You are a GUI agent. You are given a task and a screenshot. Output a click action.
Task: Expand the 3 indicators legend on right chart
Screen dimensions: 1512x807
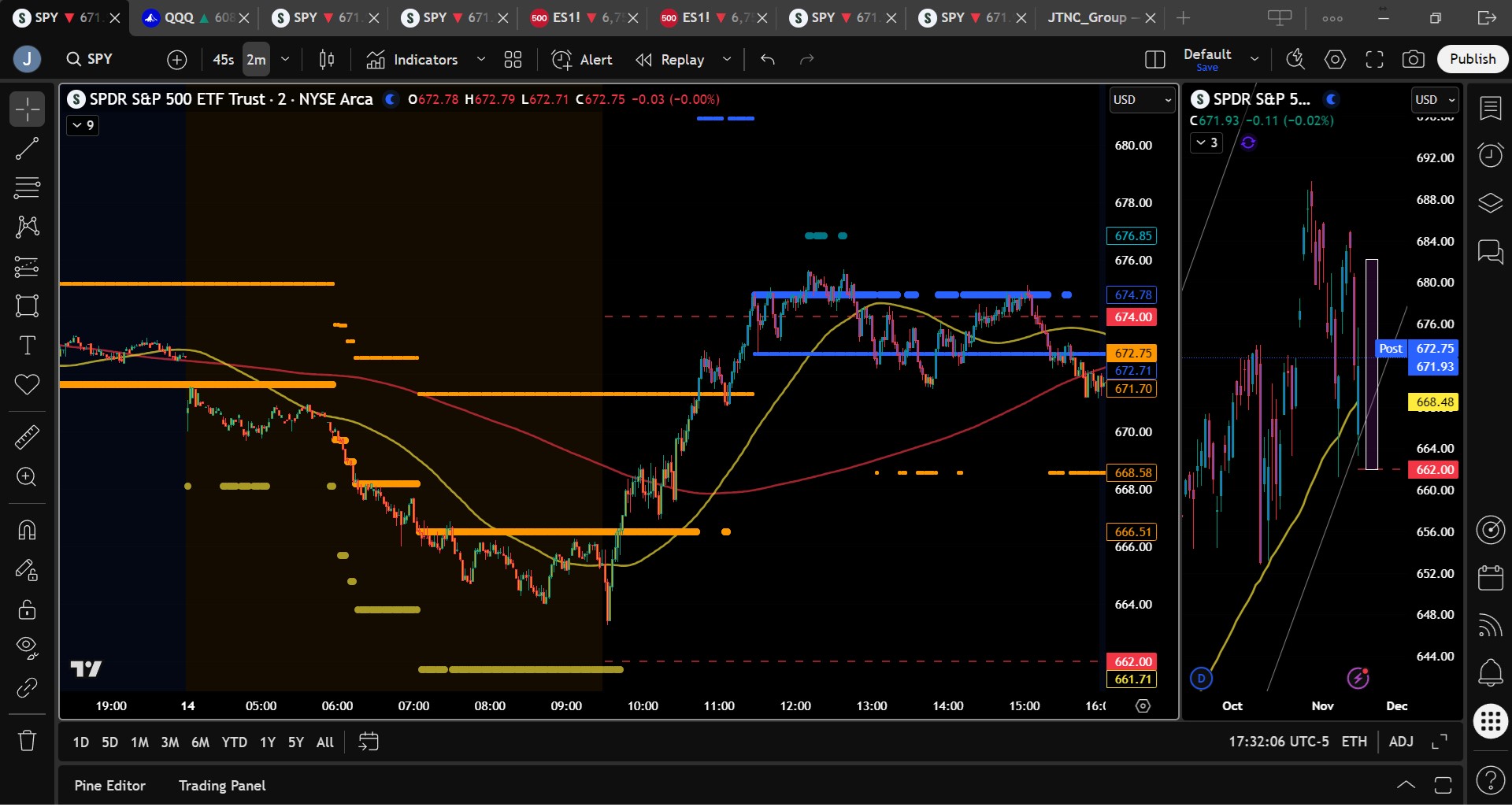[x=1206, y=143]
